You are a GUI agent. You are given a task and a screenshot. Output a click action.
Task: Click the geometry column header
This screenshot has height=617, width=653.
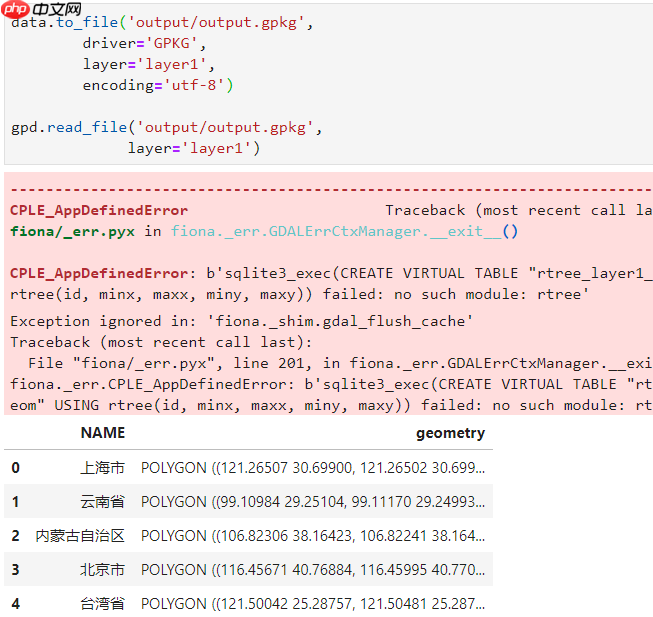(x=451, y=434)
